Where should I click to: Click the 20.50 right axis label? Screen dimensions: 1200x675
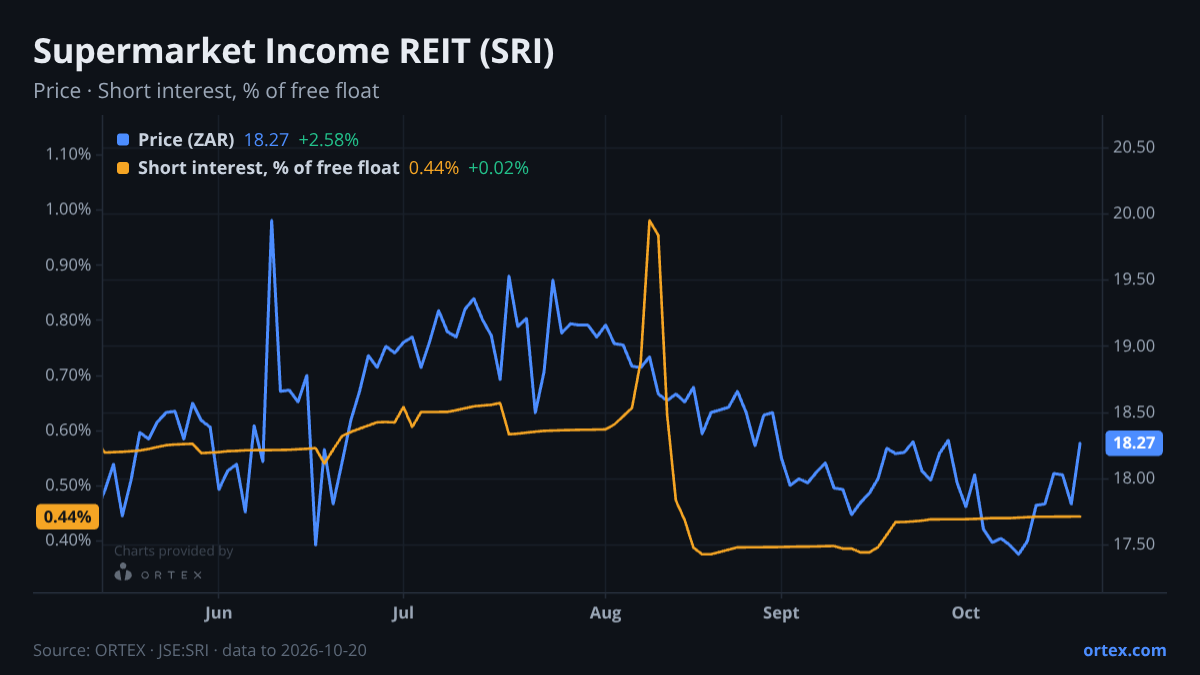1134,147
